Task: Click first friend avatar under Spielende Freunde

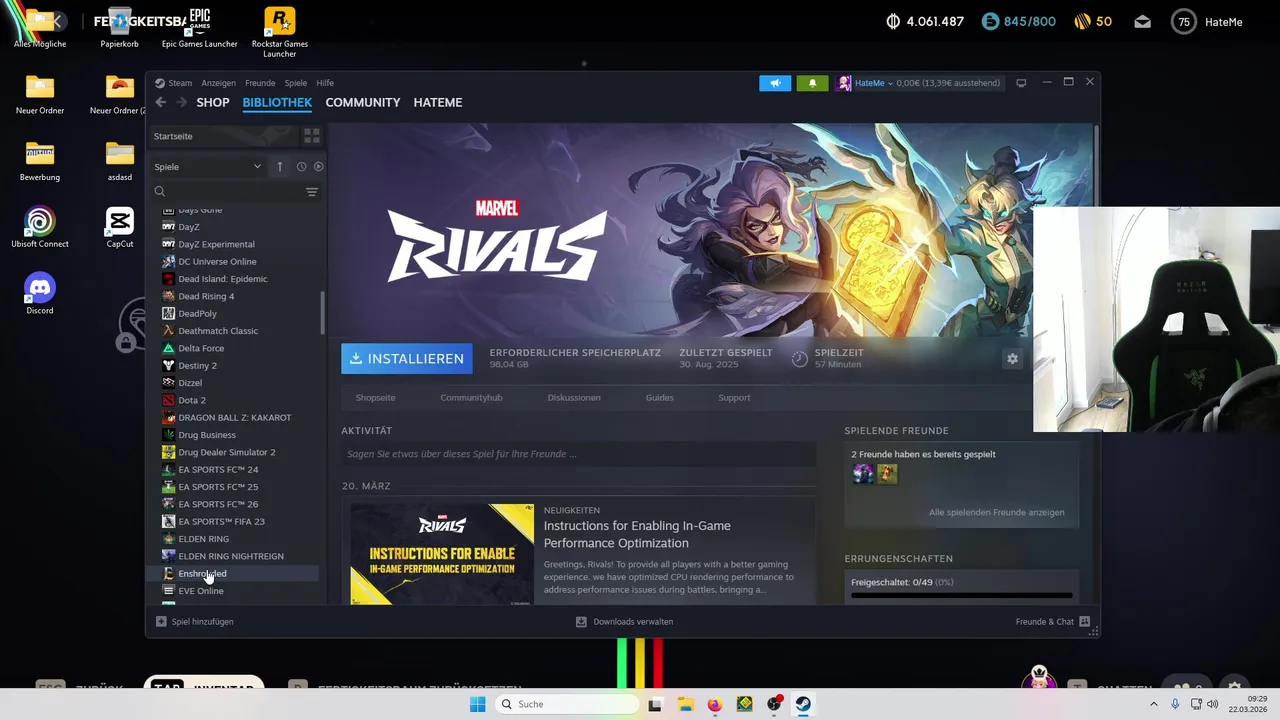Action: (863, 474)
